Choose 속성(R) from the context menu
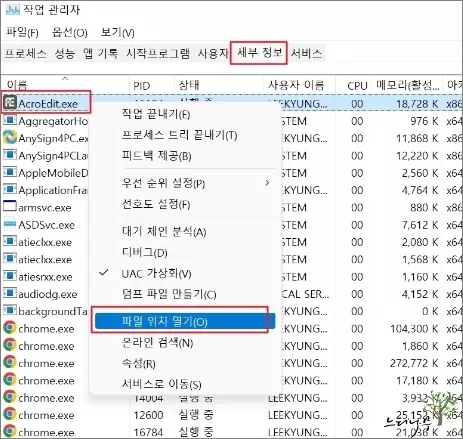The height and width of the screenshot is (439, 463). [185, 363]
